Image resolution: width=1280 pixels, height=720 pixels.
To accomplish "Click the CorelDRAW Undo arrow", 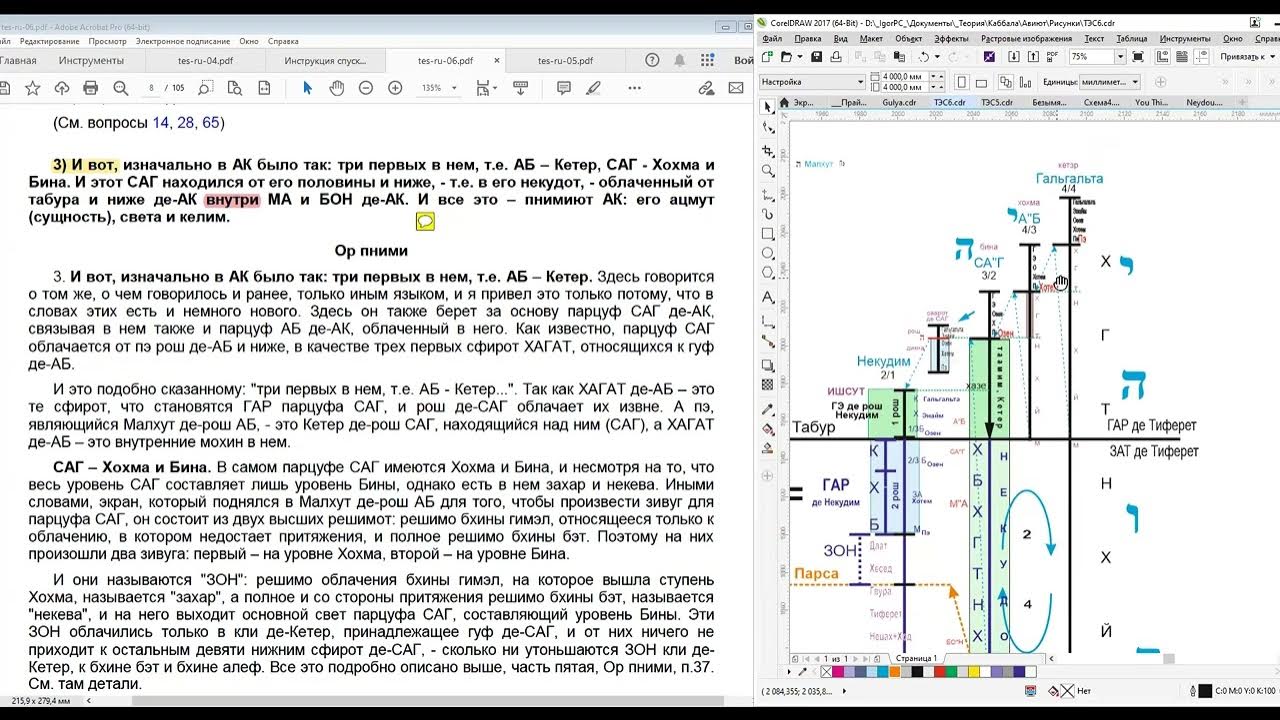I will 924,57.
